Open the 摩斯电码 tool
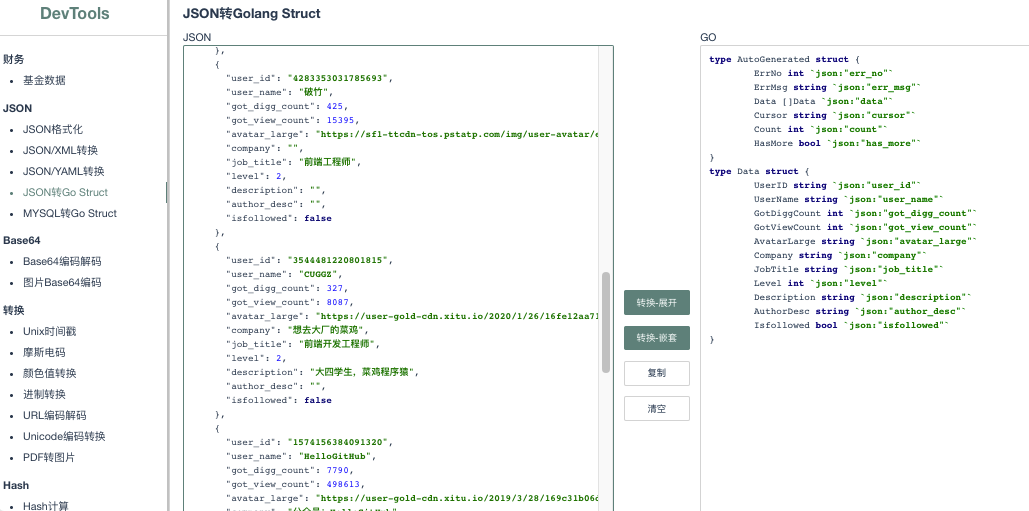The width and height of the screenshot is (1029, 511). coord(44,353)
